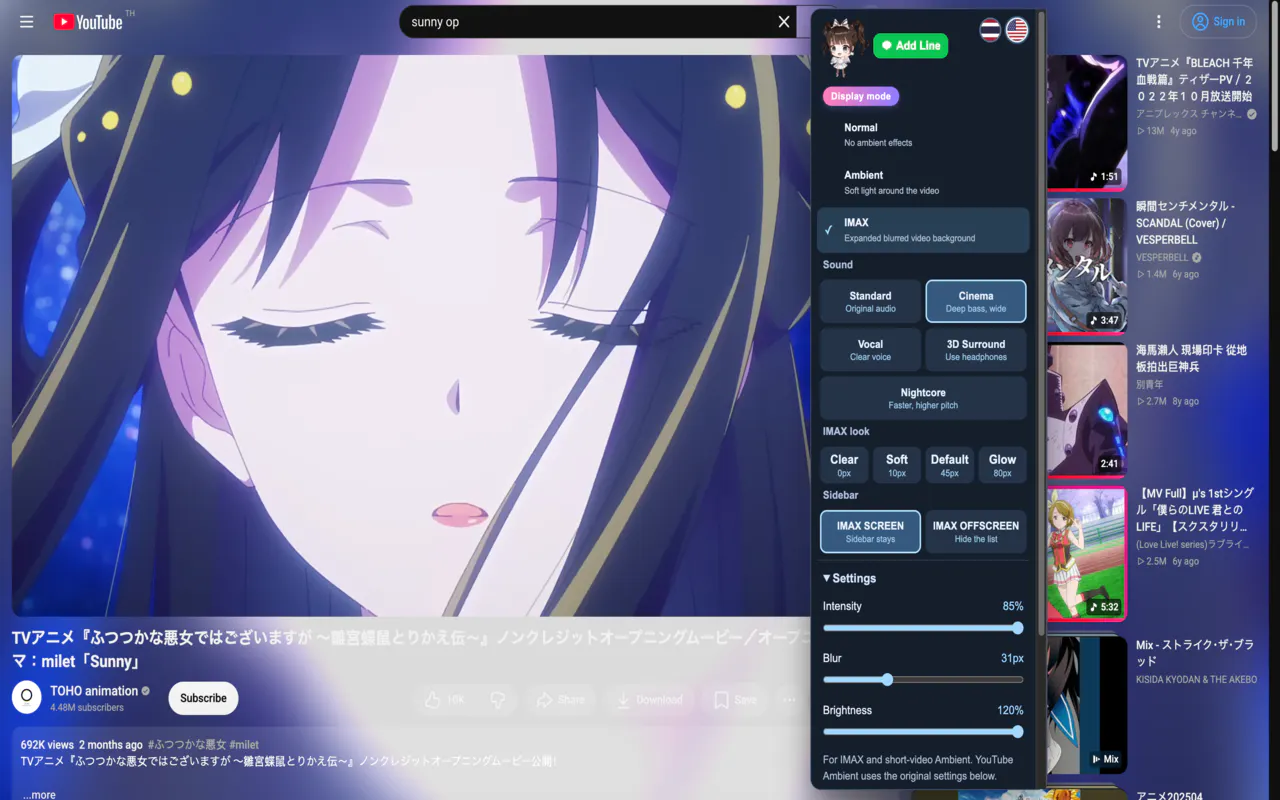Collapse the Settings section
1280x800 pixels.
[x=849, y=578]
